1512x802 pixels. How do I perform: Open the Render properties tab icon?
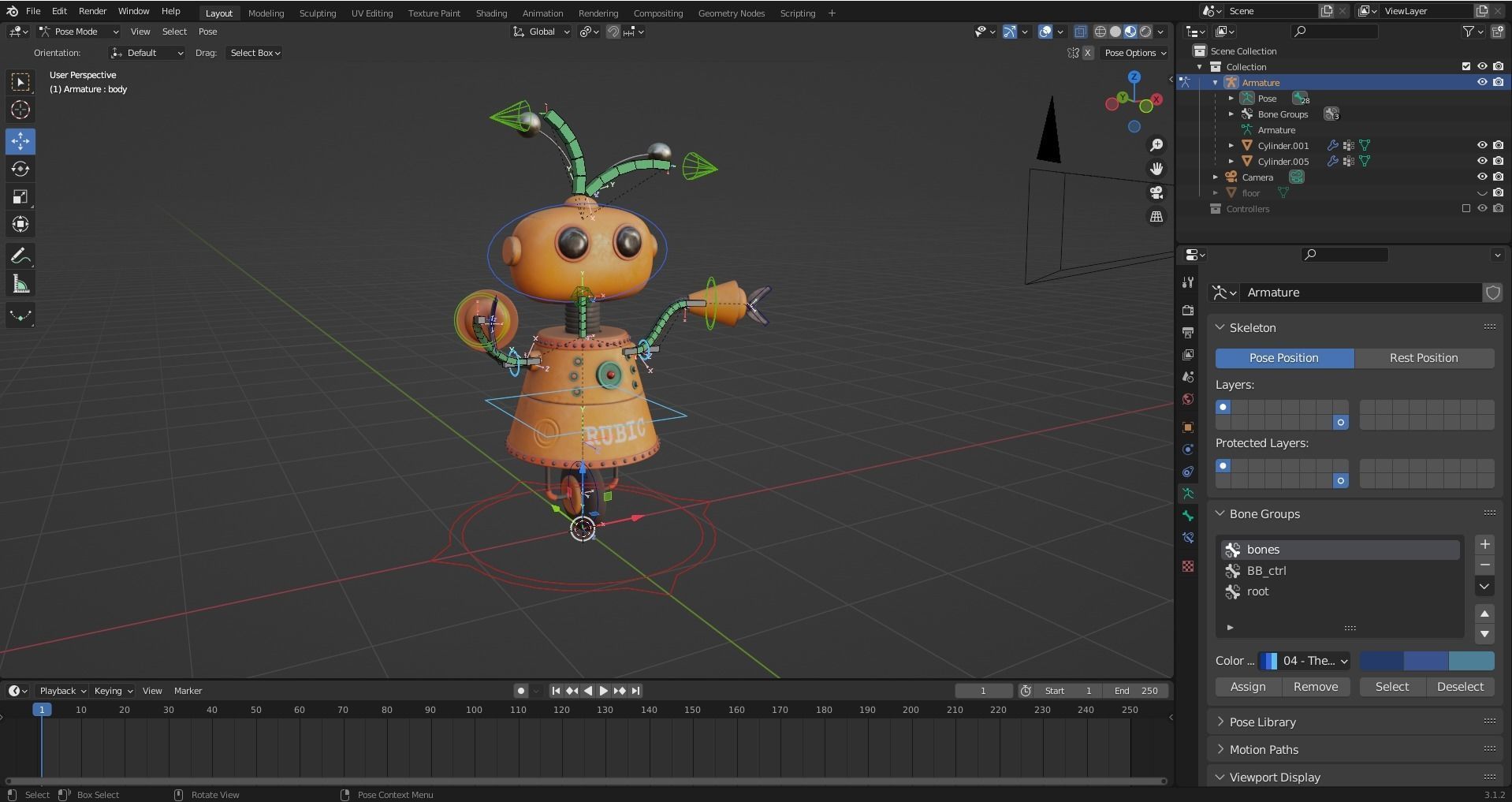1188,311
